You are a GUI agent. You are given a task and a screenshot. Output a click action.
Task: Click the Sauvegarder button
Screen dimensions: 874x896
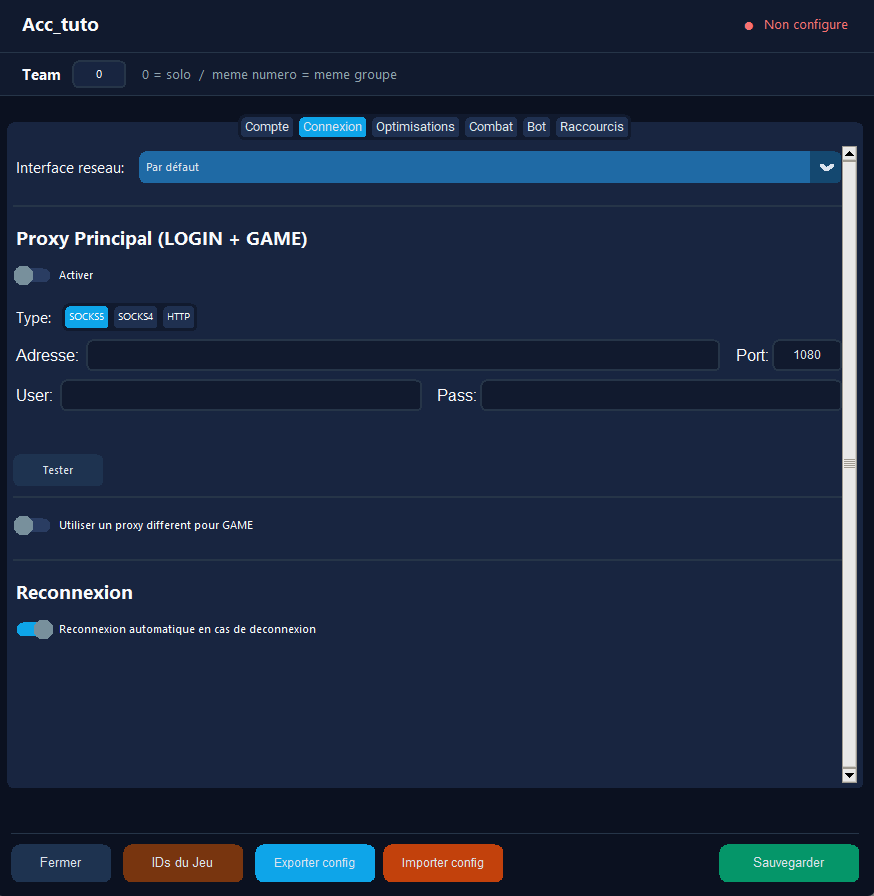[788, 862]
